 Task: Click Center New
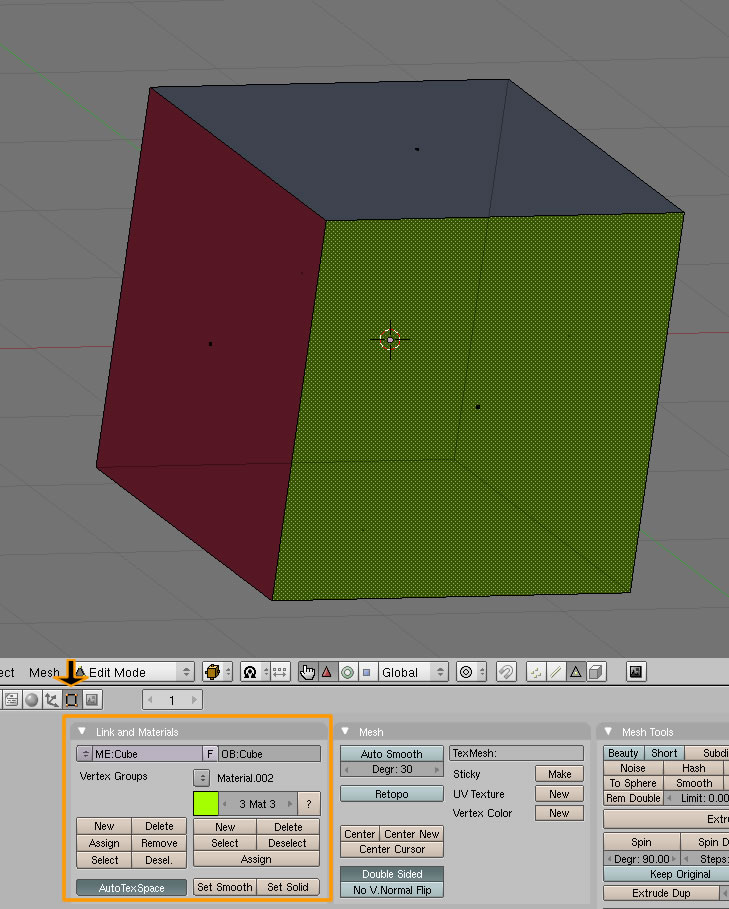coord(412,834)
